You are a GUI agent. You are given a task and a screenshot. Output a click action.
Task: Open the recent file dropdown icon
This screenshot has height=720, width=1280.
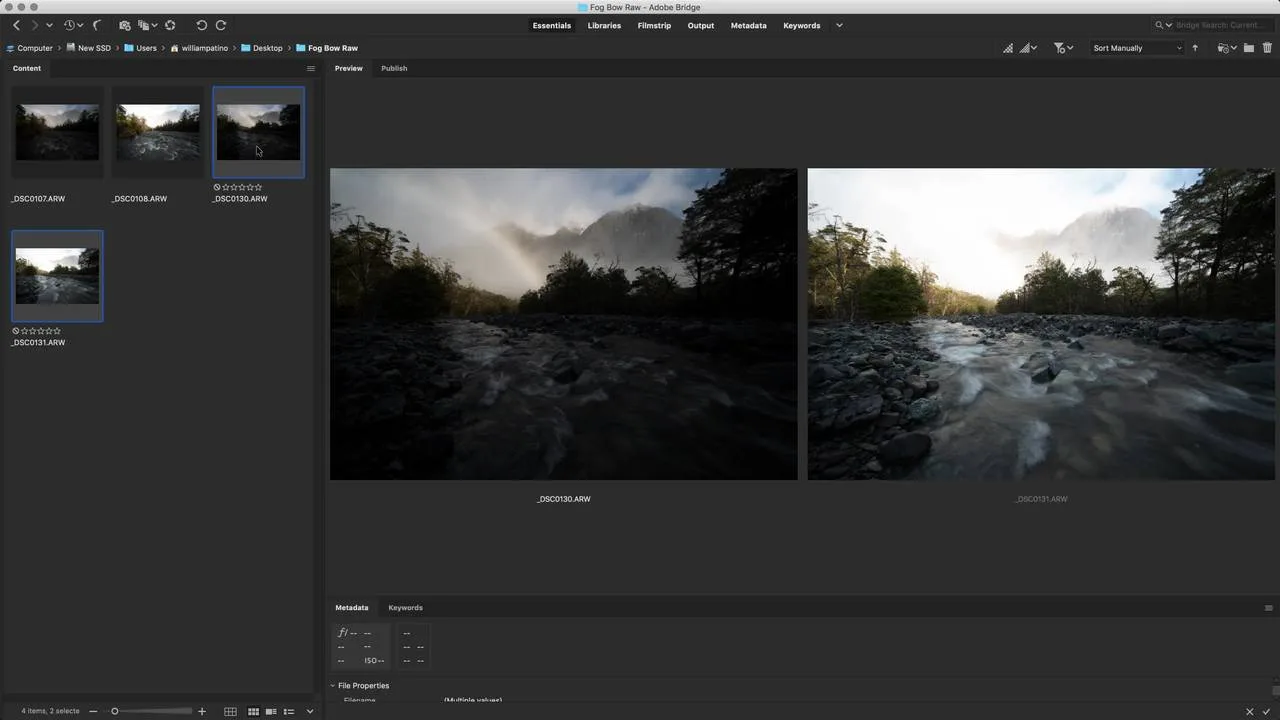click(1227, 48)
